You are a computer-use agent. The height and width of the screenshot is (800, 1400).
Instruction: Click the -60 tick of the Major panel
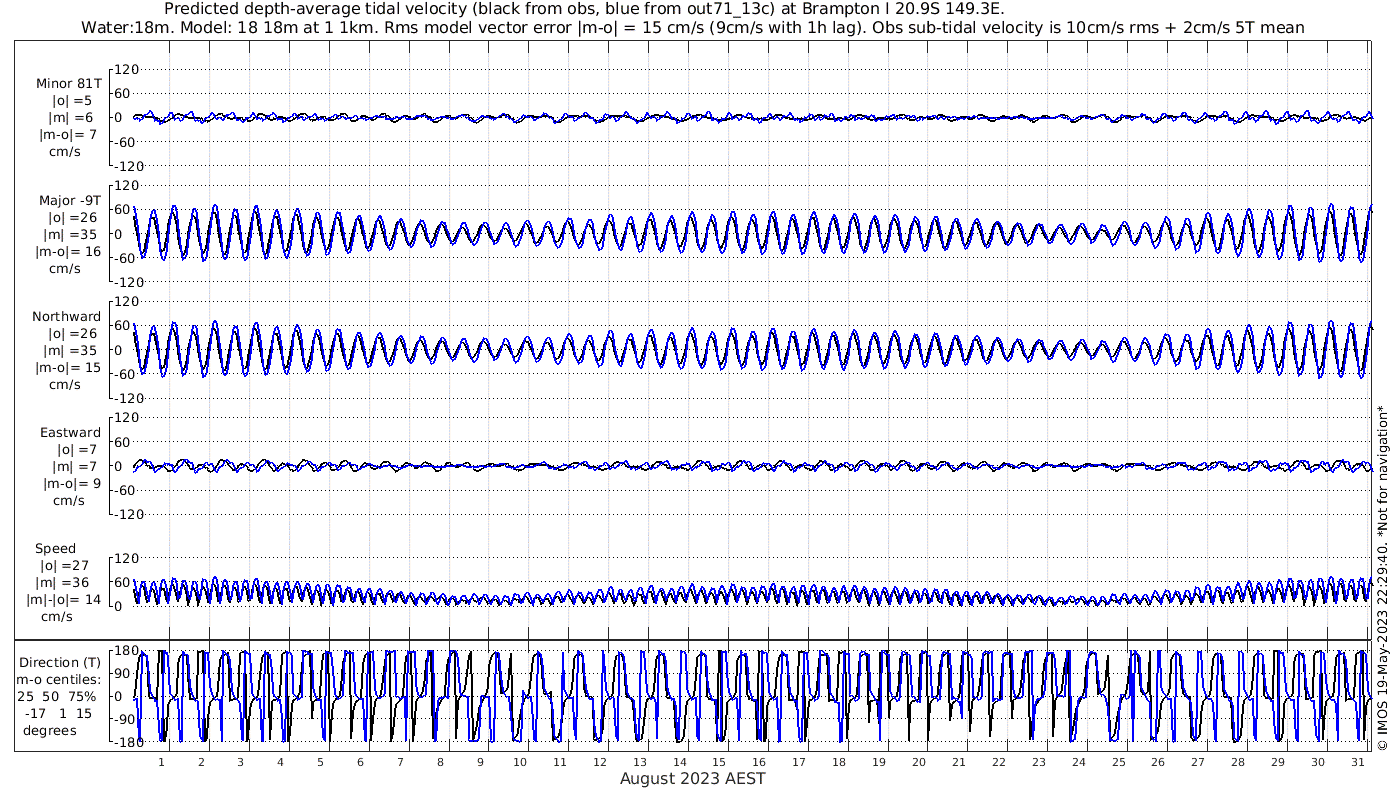click(x=127, y=257)
